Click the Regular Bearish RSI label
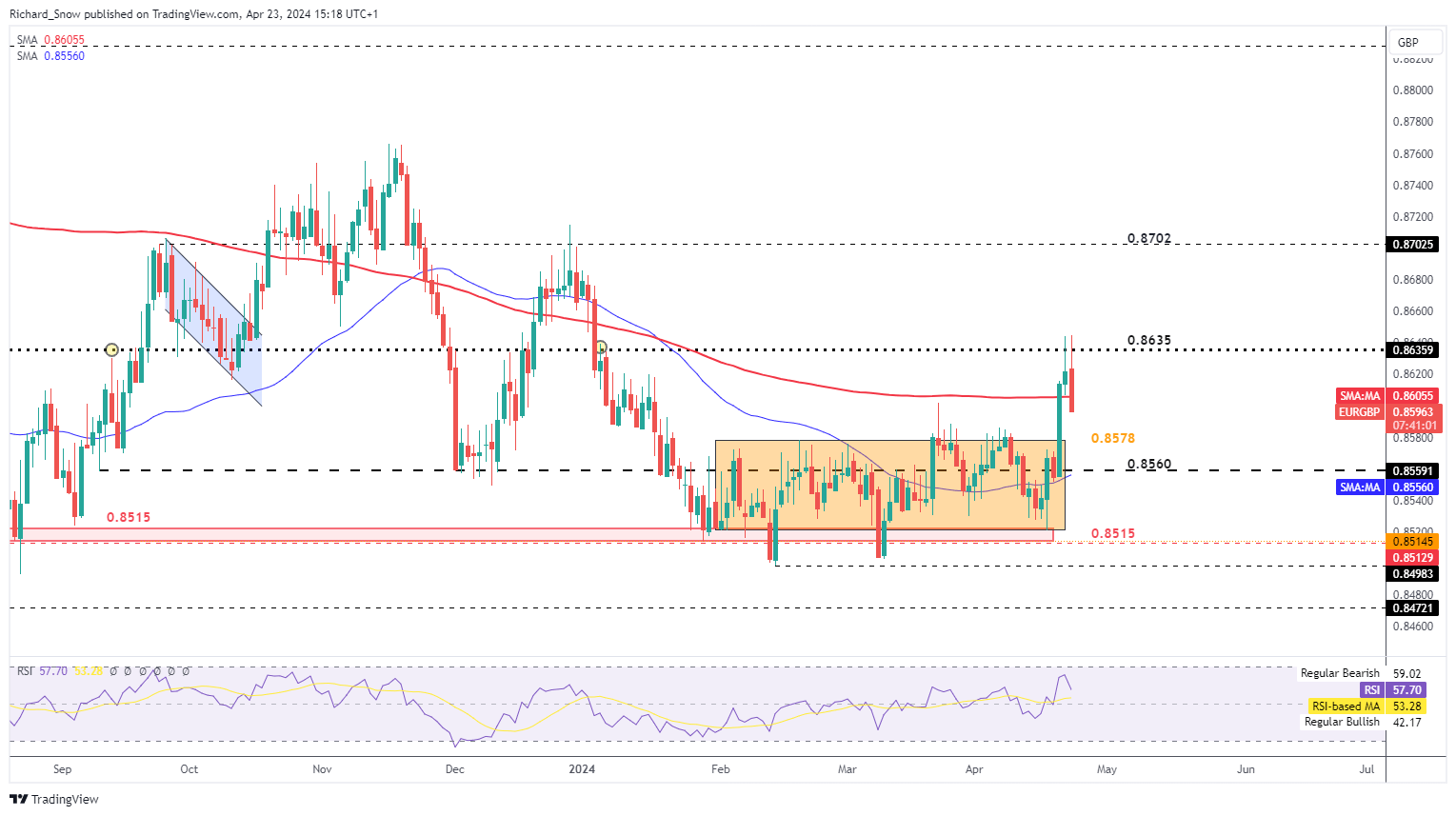Screen dimensions: 1456x816 point(1340,673)
